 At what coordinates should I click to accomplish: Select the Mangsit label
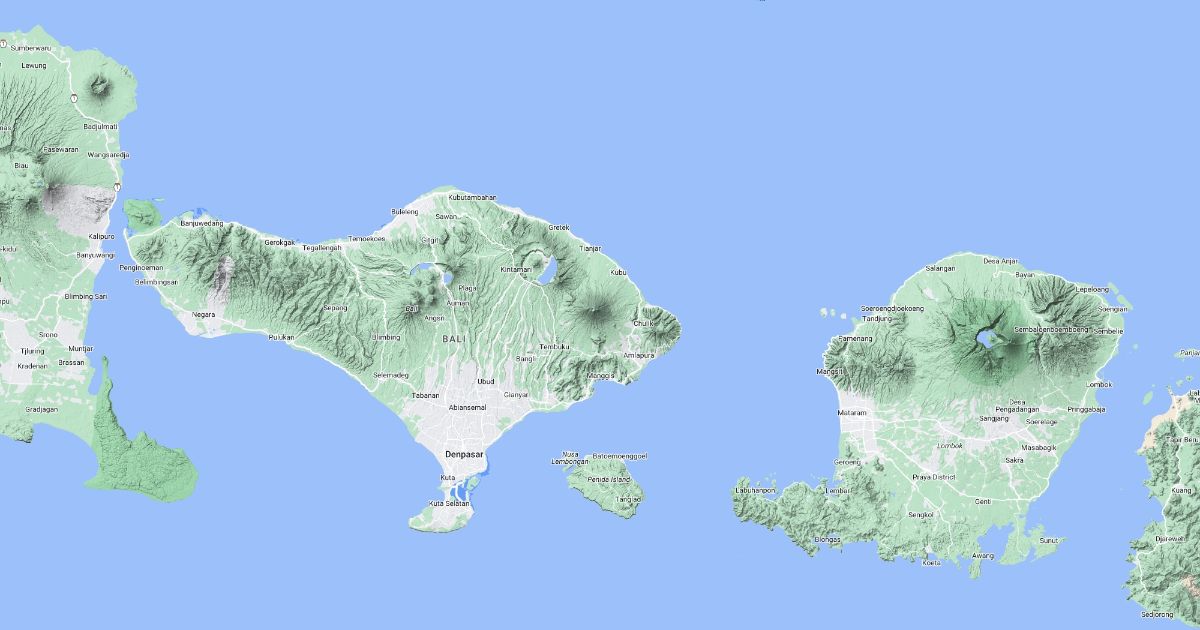click(x=831, y=371)
